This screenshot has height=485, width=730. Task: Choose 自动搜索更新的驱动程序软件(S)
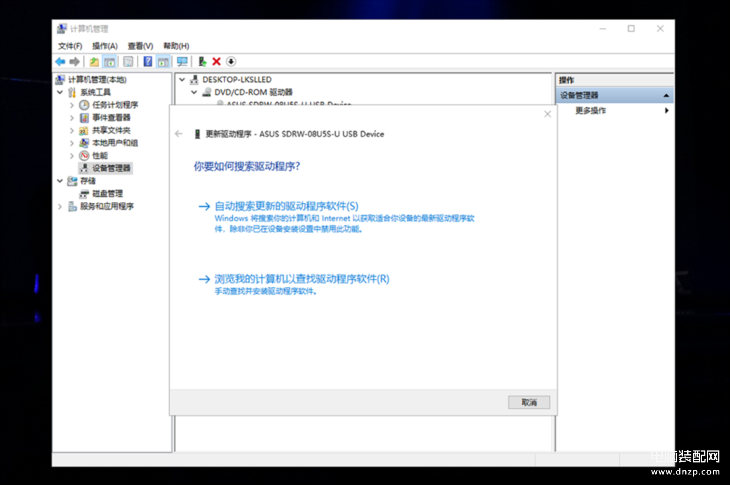tap(286, 206)
